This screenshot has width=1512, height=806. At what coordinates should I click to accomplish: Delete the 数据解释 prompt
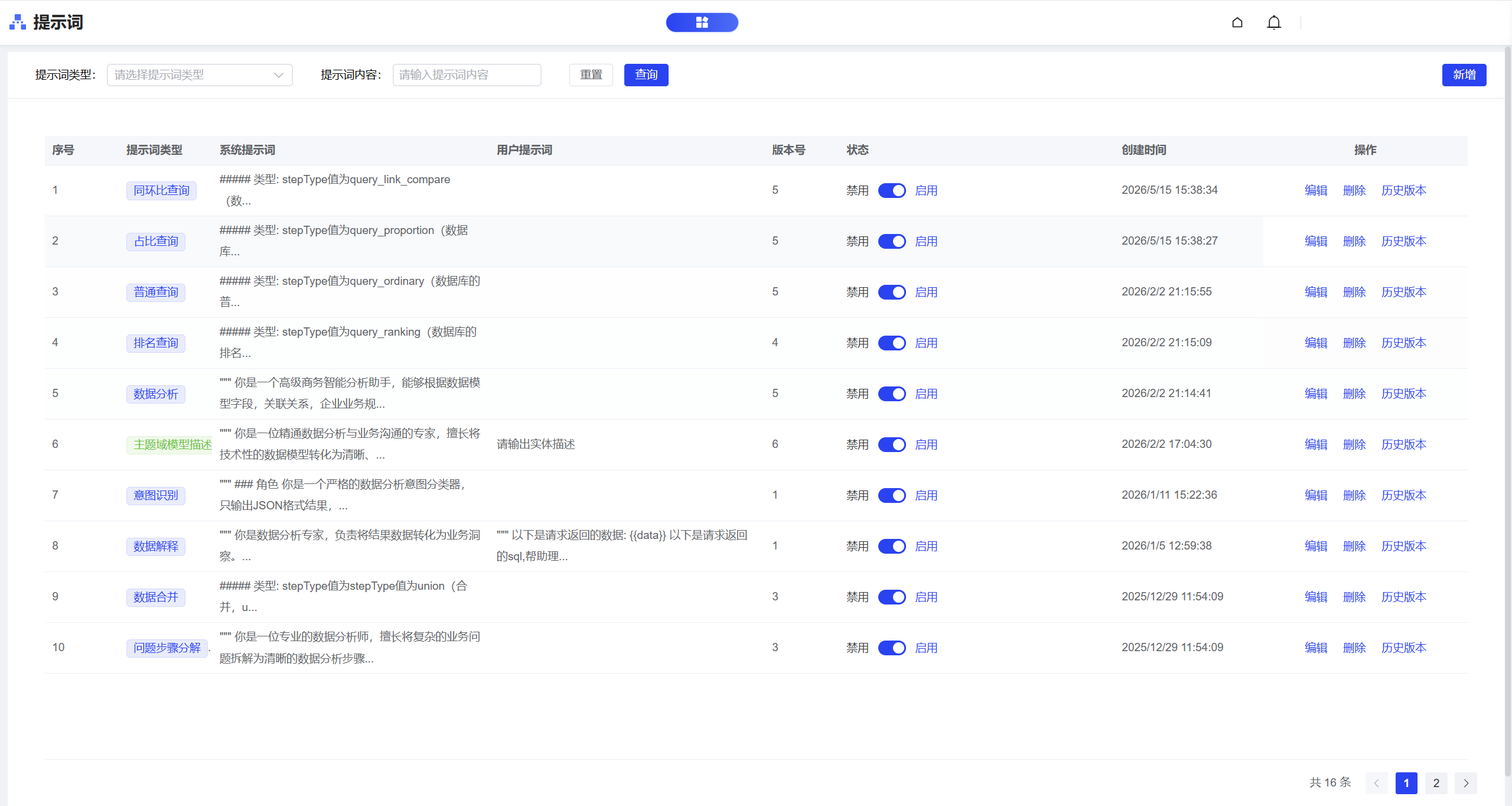(x=1354, y=546)
